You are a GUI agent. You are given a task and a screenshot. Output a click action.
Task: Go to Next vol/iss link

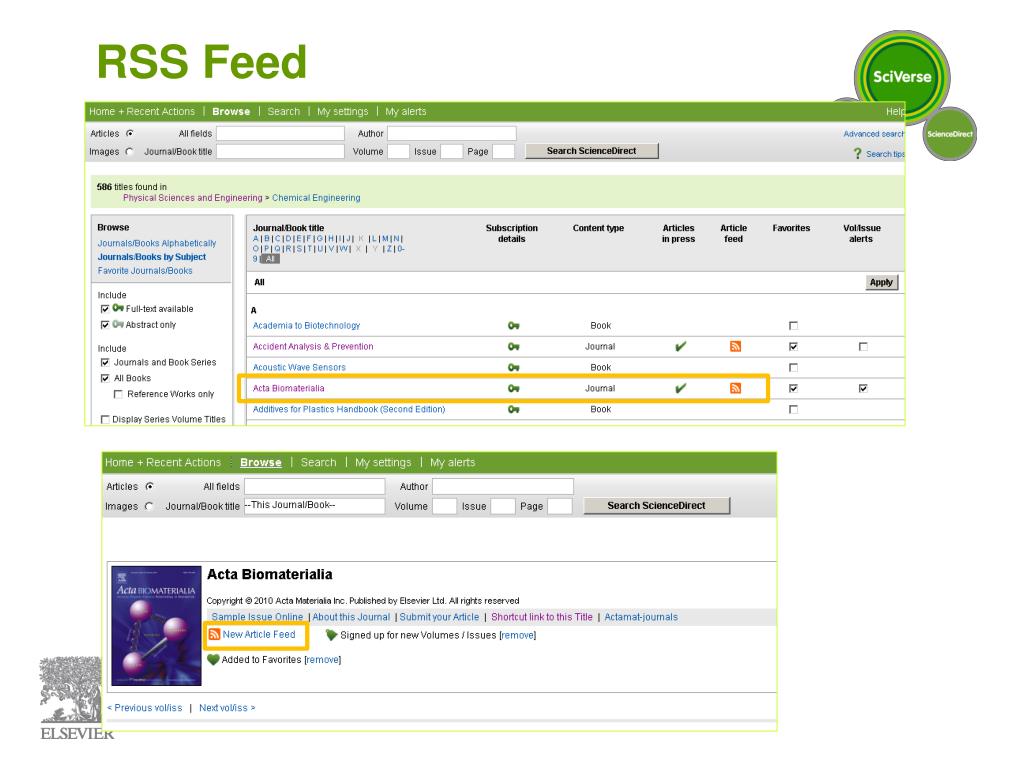[227, 708]
